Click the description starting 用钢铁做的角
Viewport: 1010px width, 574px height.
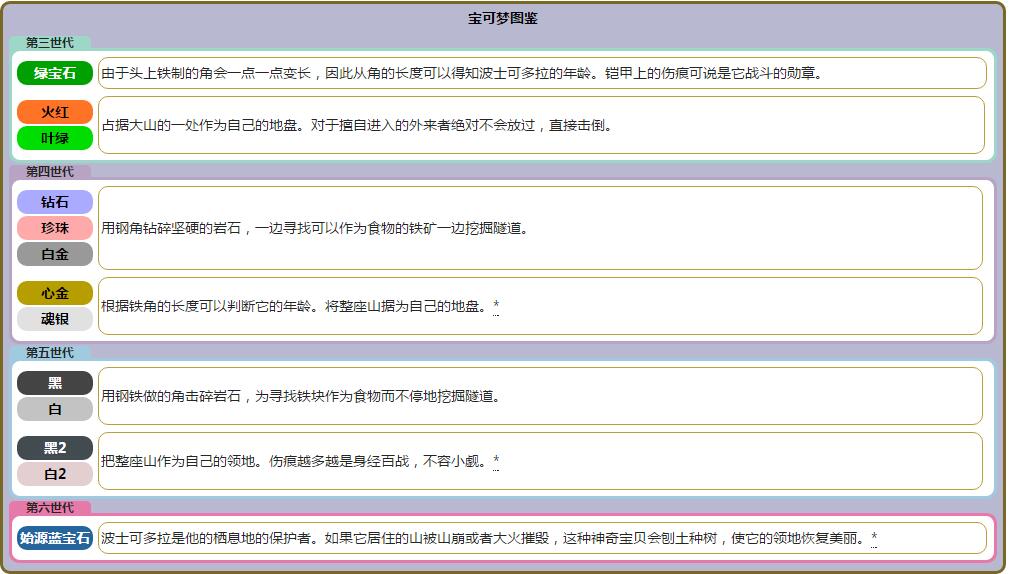[x=301, y=396]
